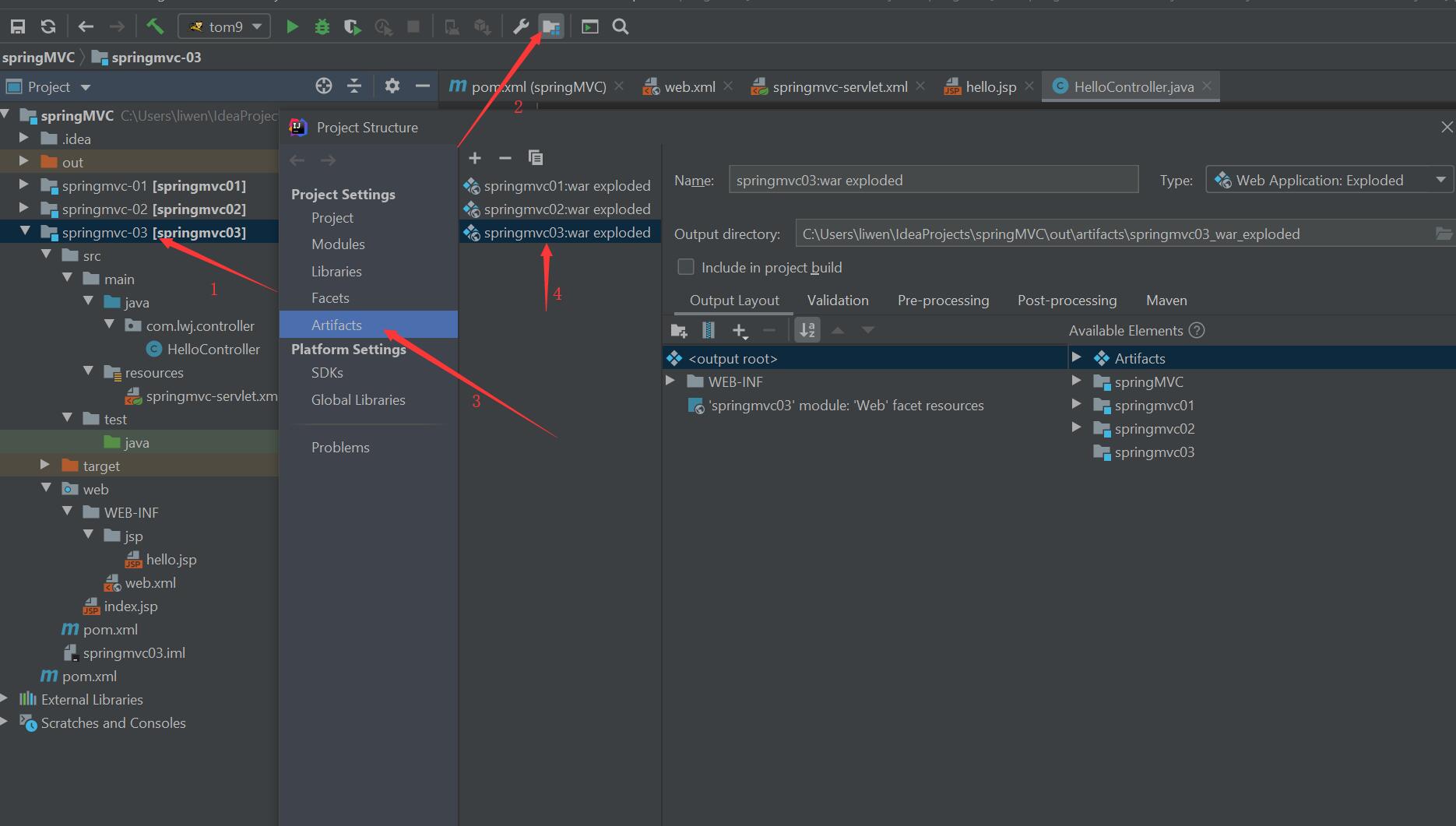Click Available Elements help question icon
The image size is (1456, 826).
(x=1198, y=331)
